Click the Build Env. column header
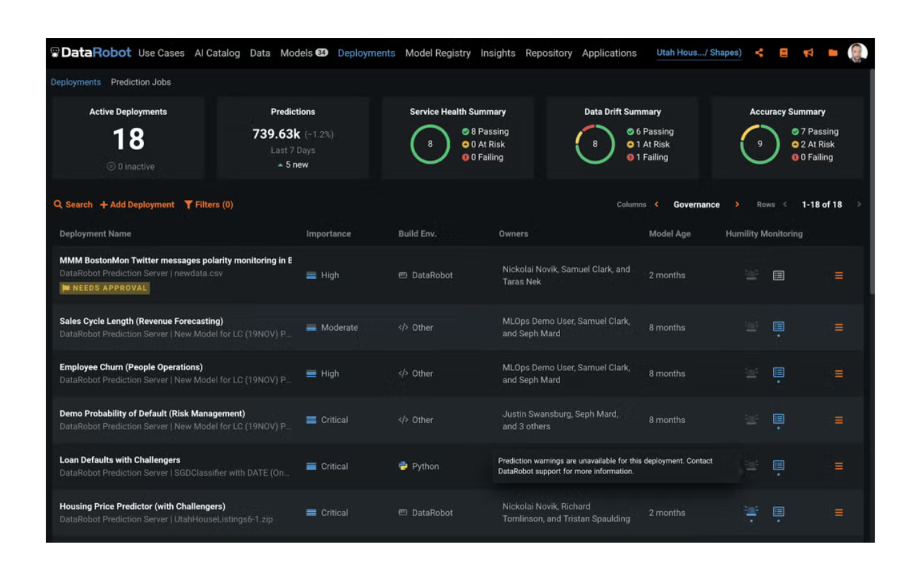This screenshot has height=580, width=914. (417, 234)
